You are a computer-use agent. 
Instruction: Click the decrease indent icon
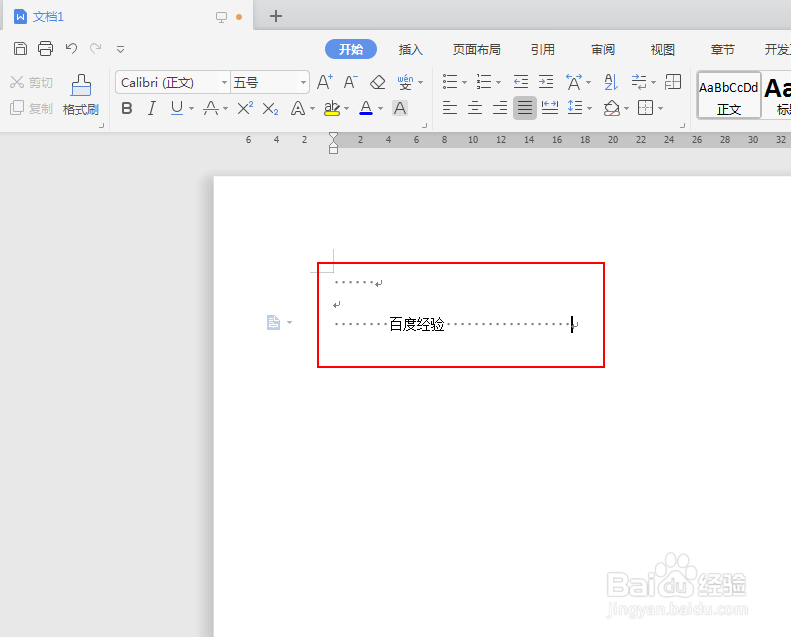tap(521, 82)
